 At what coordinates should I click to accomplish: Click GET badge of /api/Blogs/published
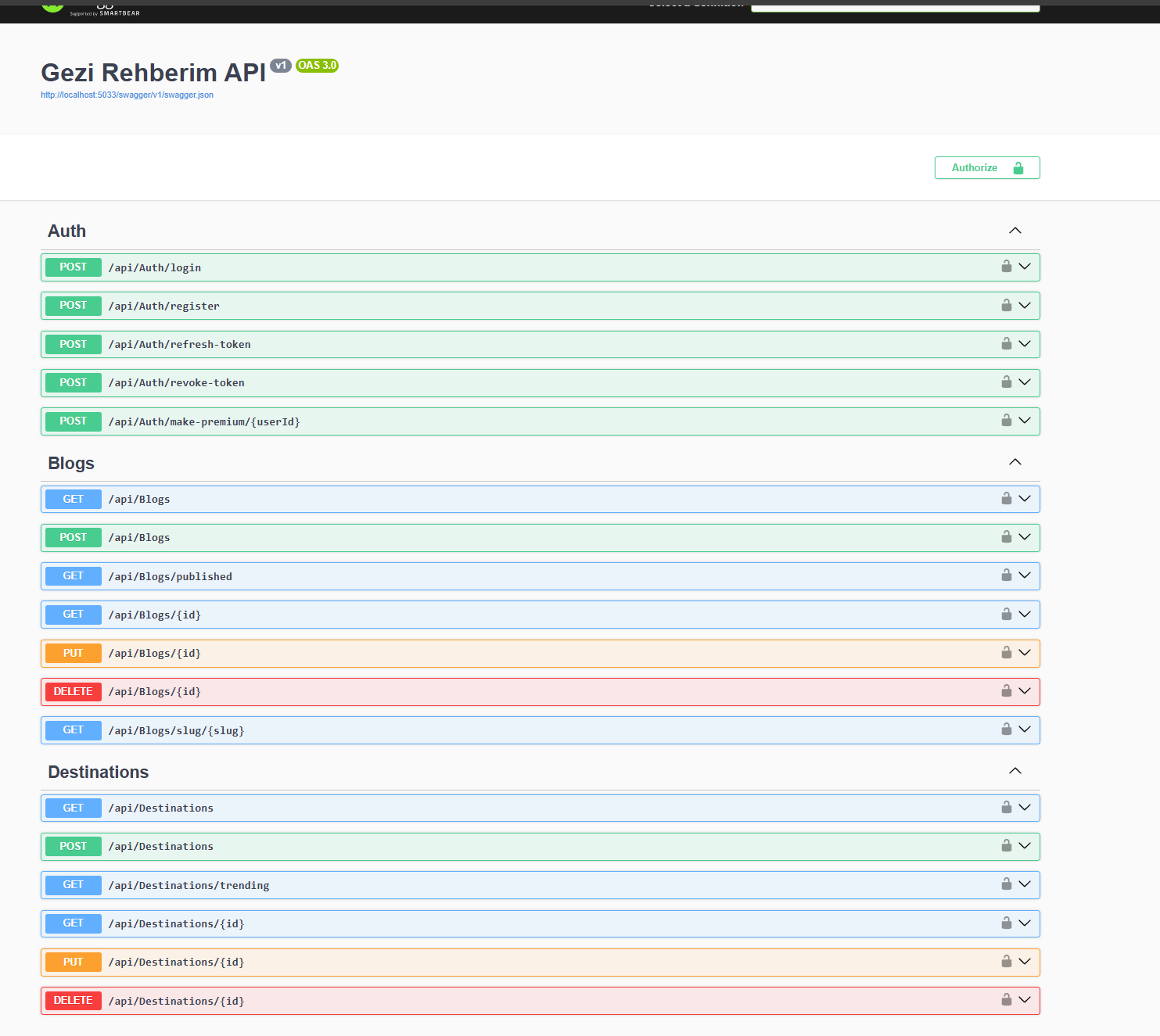[x=74, y=576]
